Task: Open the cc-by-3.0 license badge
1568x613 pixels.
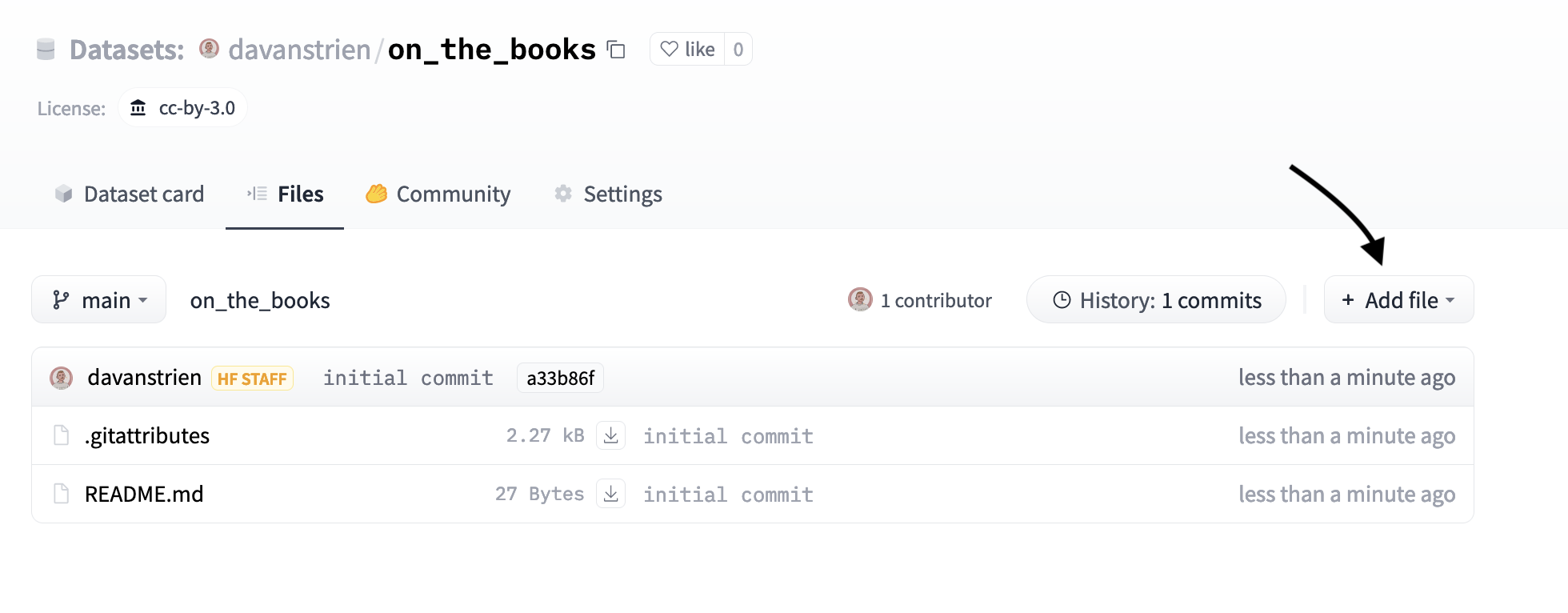Action: click(x=182, y=107)
